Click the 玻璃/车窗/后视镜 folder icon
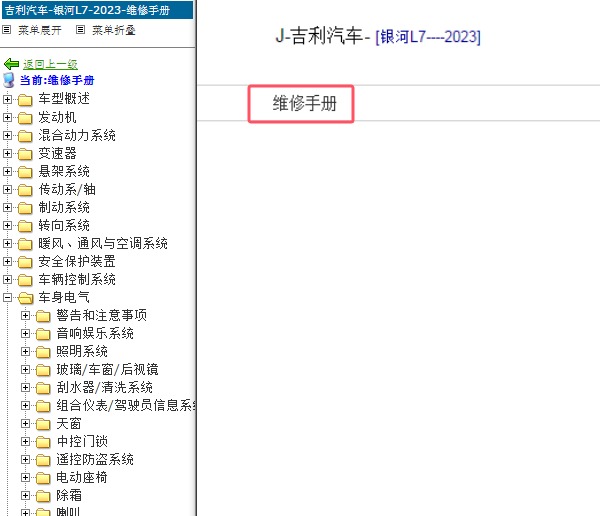The image size is (600, 516). tap(43, 370)
